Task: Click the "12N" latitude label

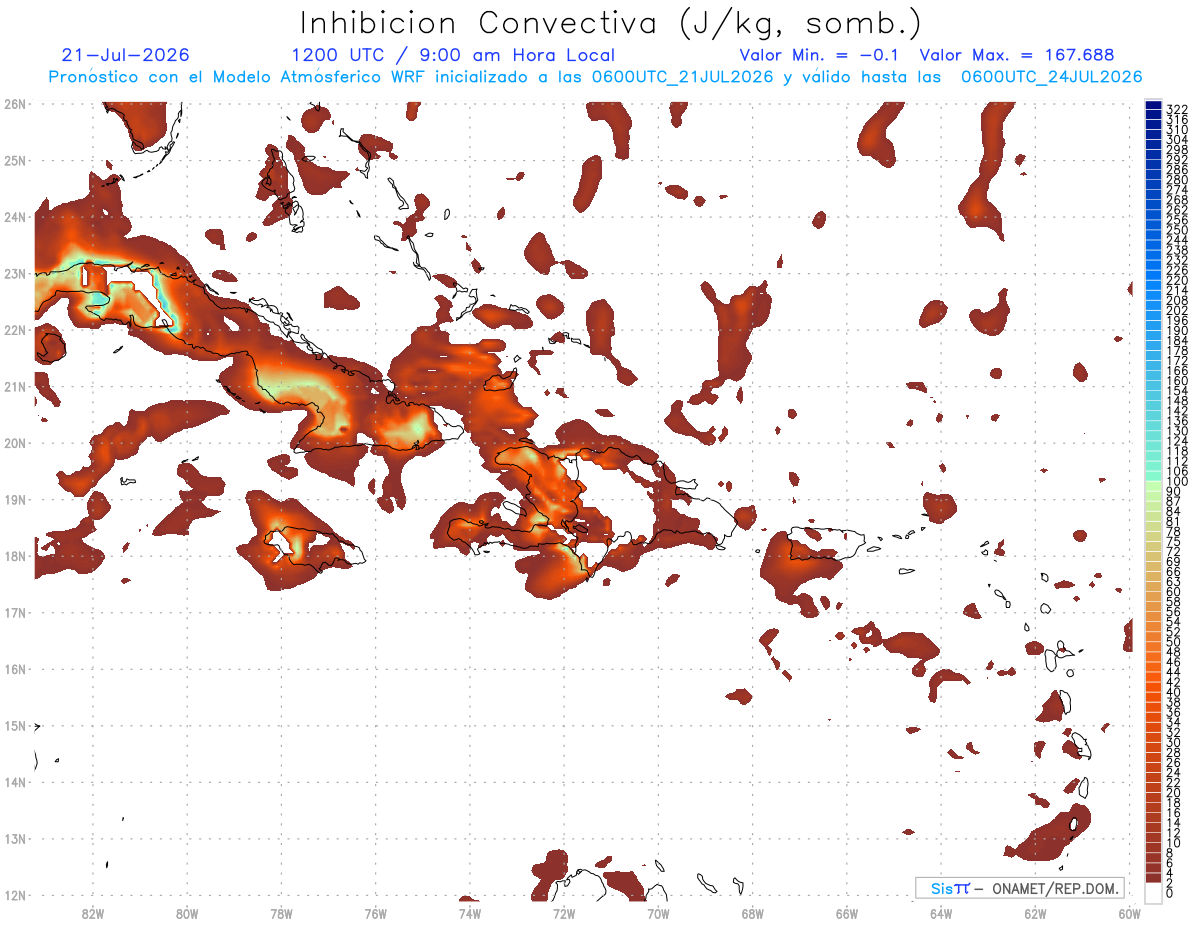Action: pyautogui.click(x=15, y=895)
